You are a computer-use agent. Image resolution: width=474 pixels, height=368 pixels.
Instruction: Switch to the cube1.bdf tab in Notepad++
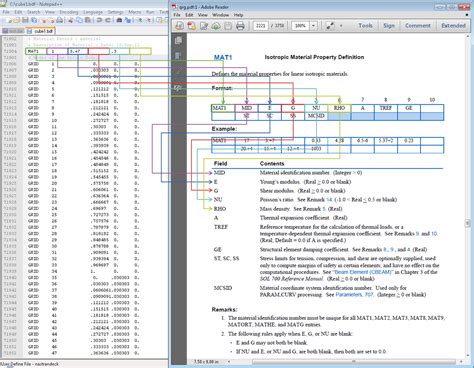tap(41, 31)
